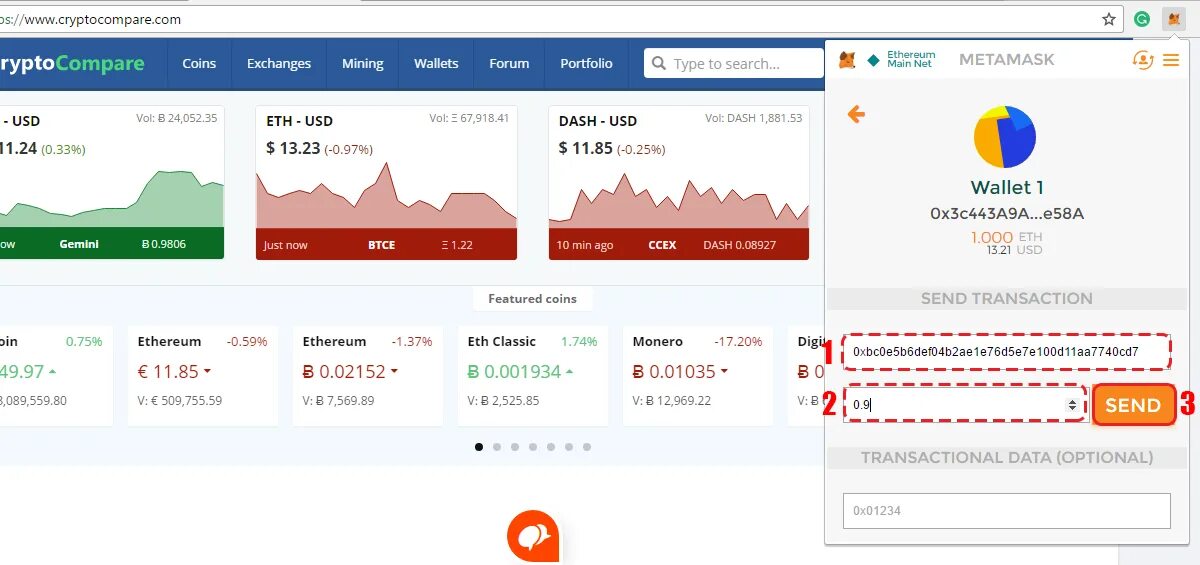This screenshot has width=1200, height=565.
Task: Click the transactional data input field
Action: coord(1006,510)
